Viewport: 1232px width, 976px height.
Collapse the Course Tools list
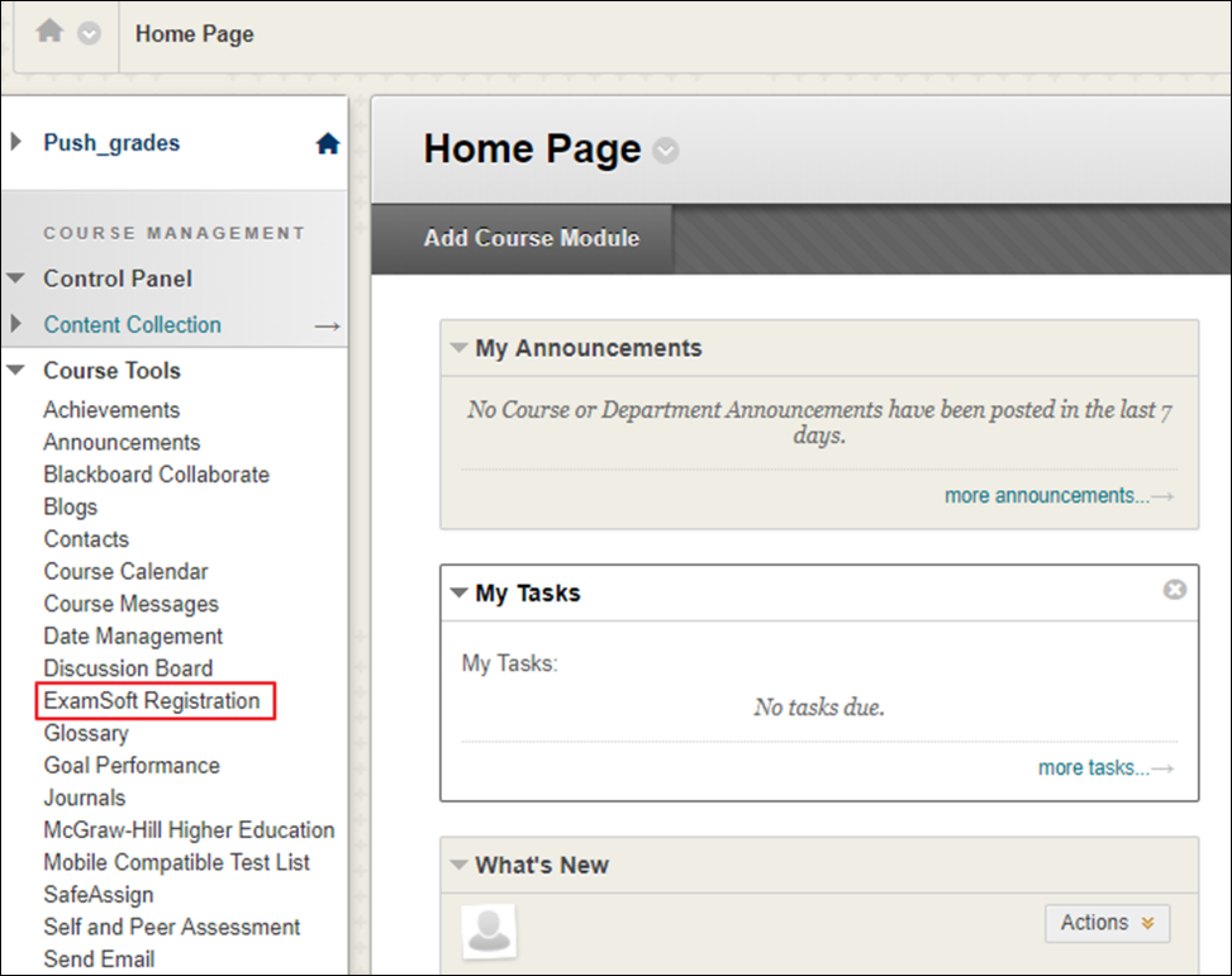pyautogui.click(x=15, y=369)
